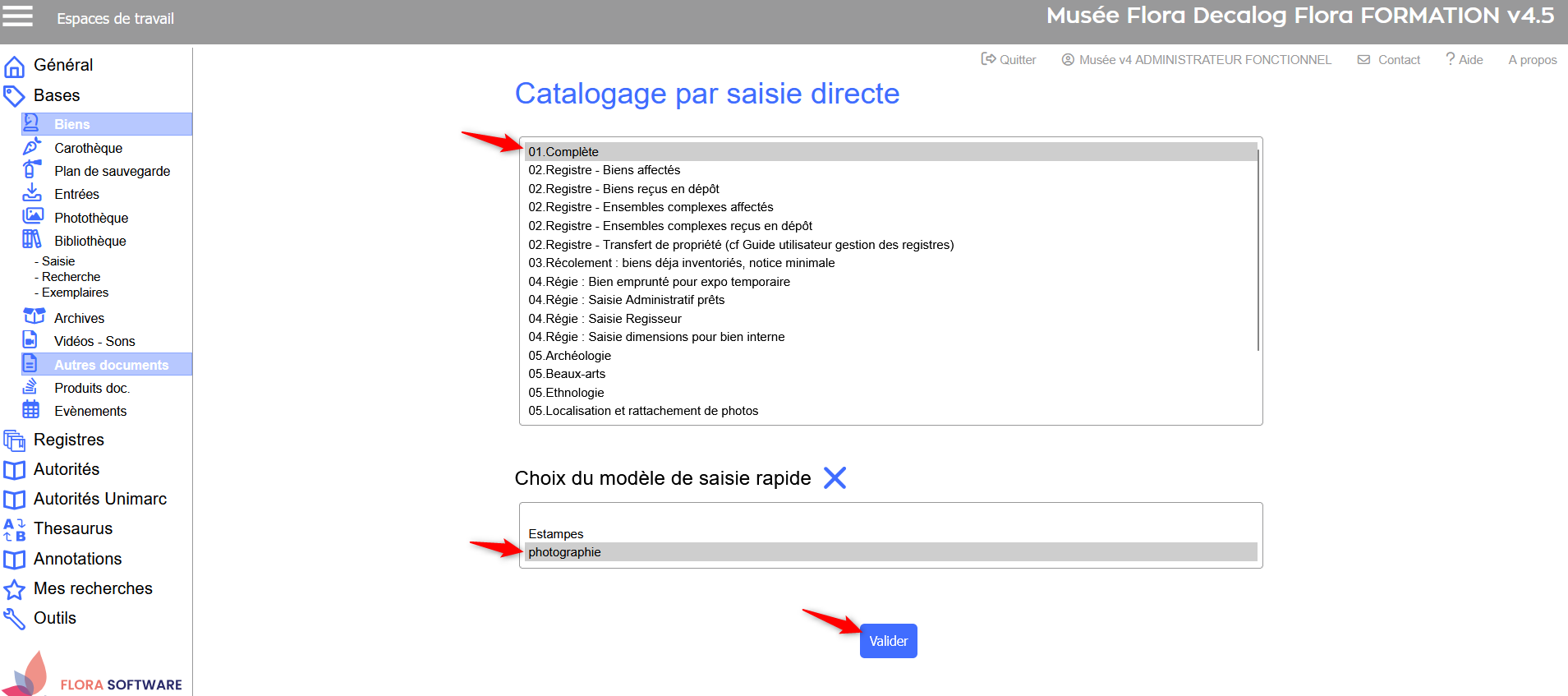1568x696 pixels.
Task: Click the Mes recherches star icon
Action: pos(14,589)
